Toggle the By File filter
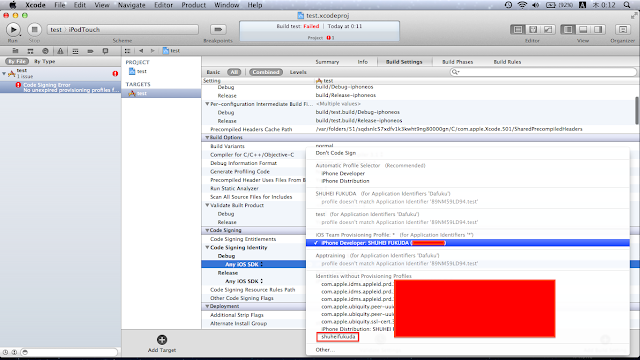Viewport: 640px width, 360px height. [17, 61]
